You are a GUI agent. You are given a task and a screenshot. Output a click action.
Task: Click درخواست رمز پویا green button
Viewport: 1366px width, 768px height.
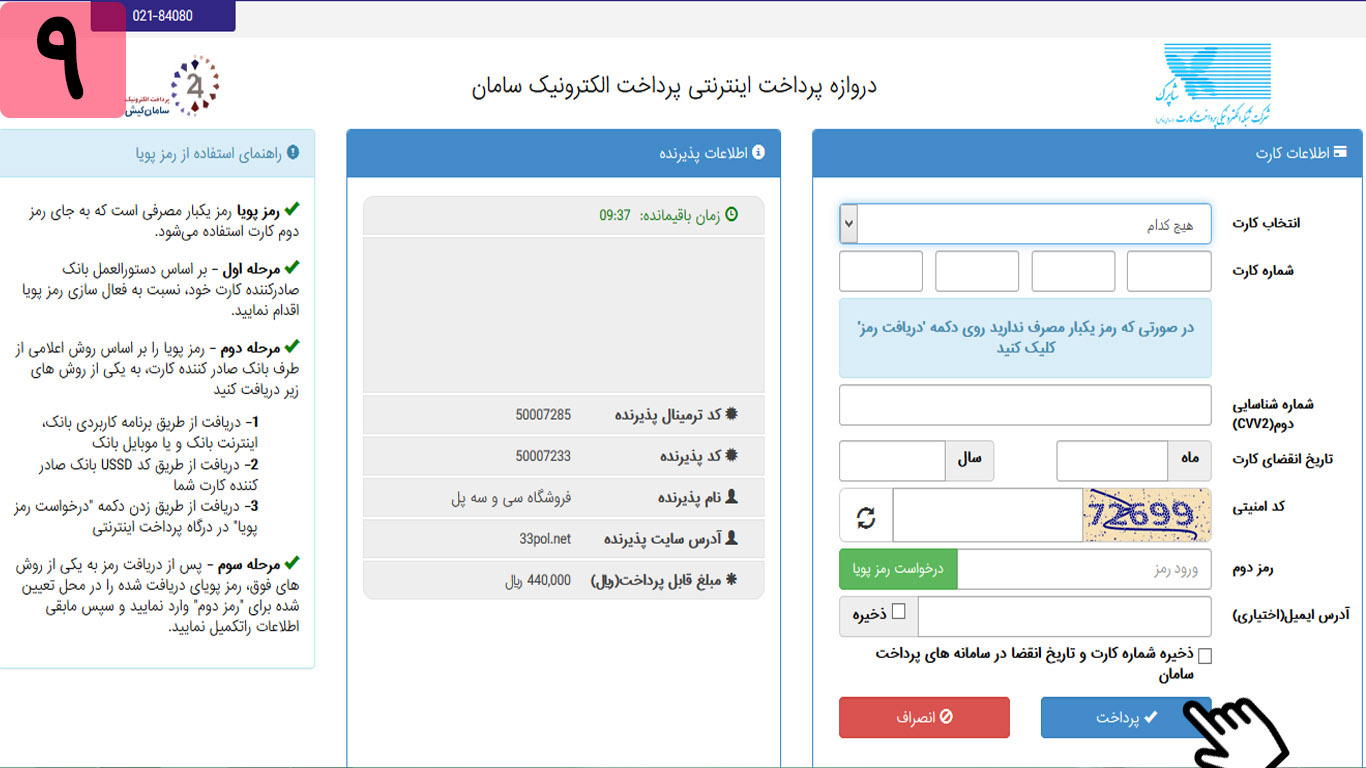pyautogui.click(x=898, y=569)
